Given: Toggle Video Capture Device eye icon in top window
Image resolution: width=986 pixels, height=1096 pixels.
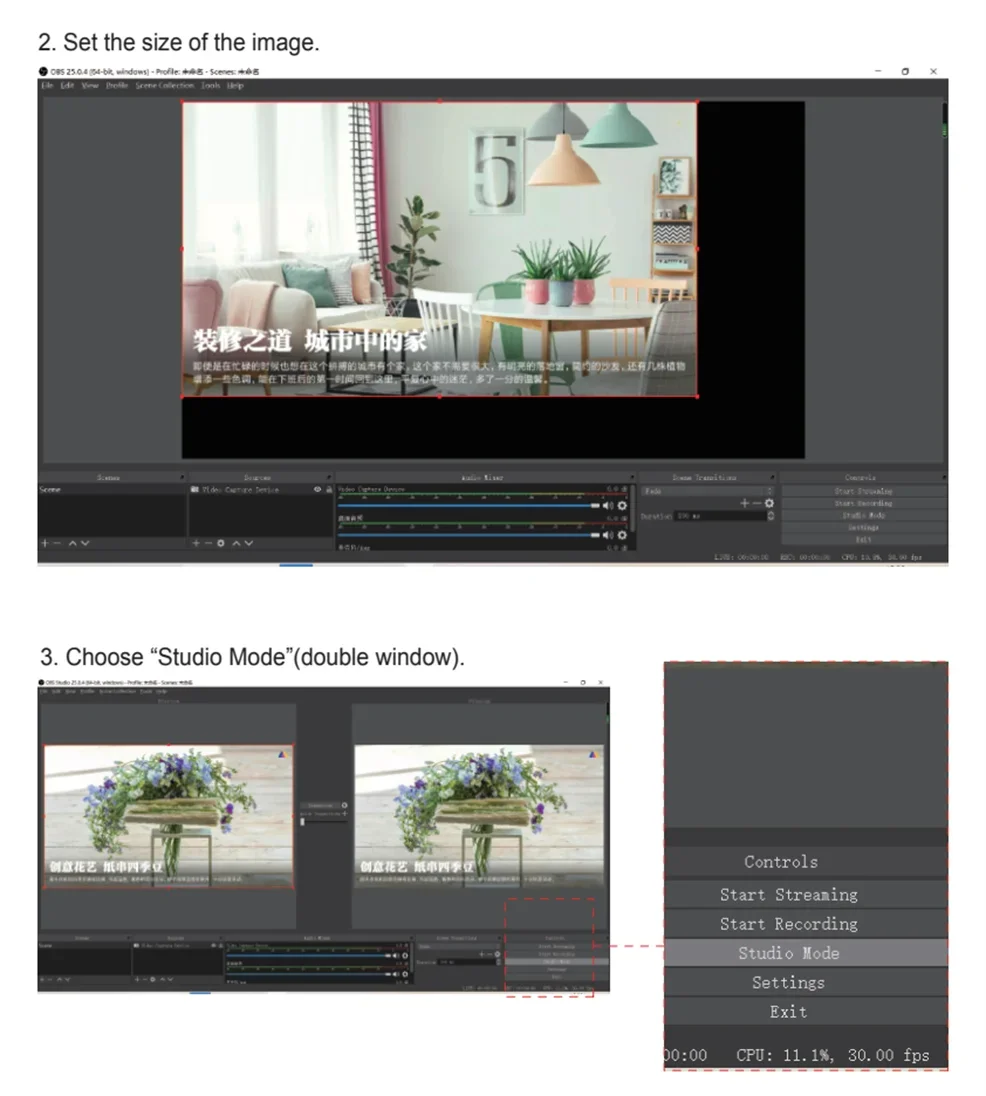Looking at the screenshot, I should [x=317, y=490].
